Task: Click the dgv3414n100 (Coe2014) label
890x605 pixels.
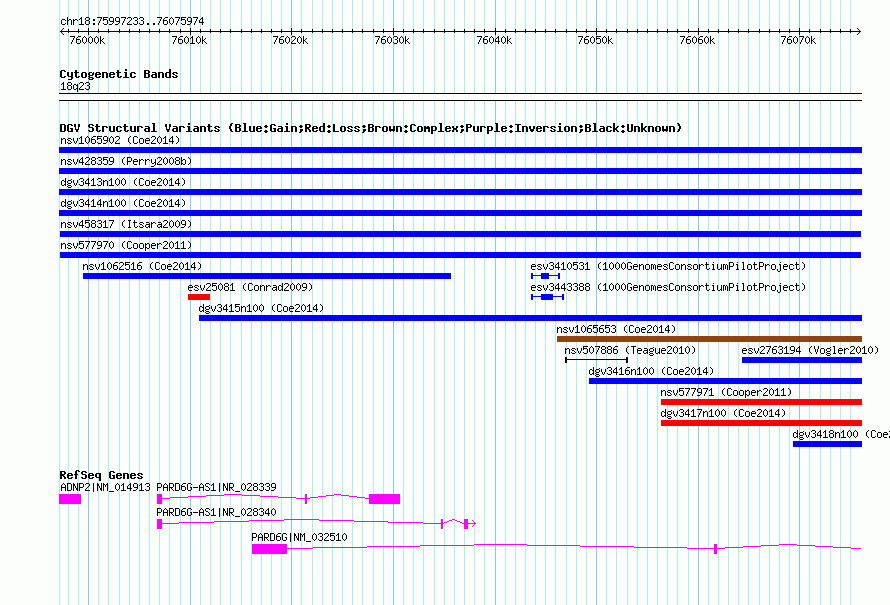Action: (x=123, y=203)
